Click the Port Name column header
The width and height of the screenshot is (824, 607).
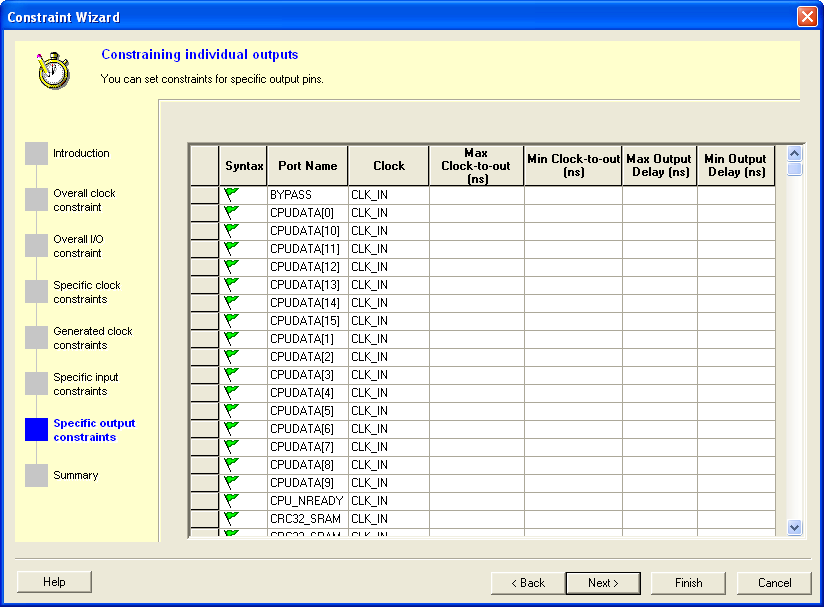[x=307, y=166]
